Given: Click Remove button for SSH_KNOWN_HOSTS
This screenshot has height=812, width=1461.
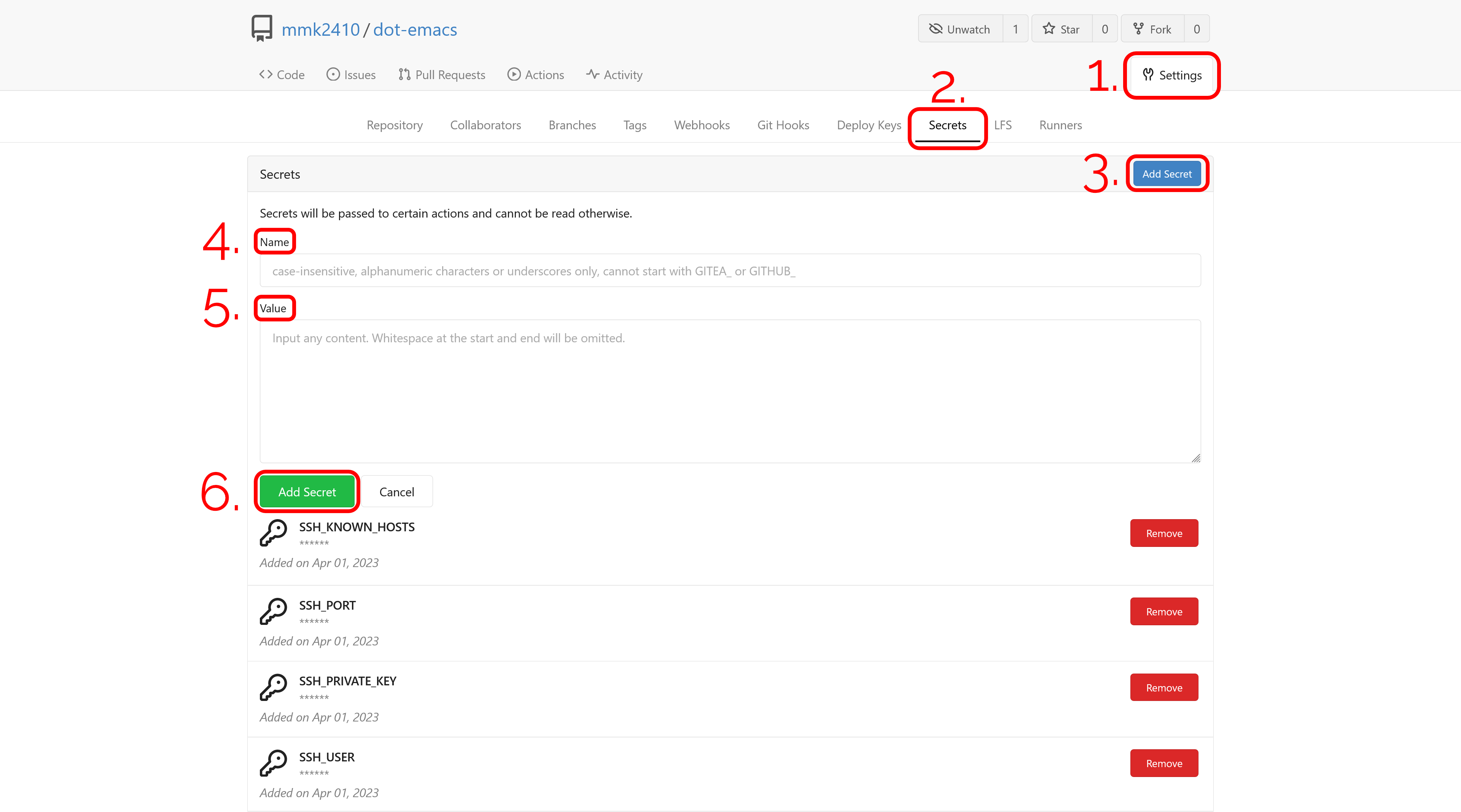Looking at the screenshot, I should (x=1163, y=533).
